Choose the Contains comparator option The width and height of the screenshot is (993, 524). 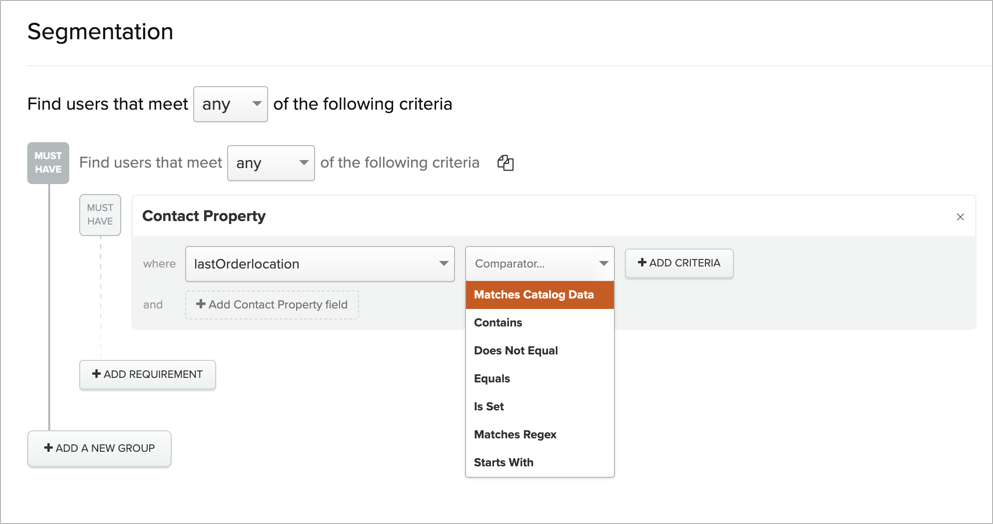pyautogui.click(x=499, y=323)
